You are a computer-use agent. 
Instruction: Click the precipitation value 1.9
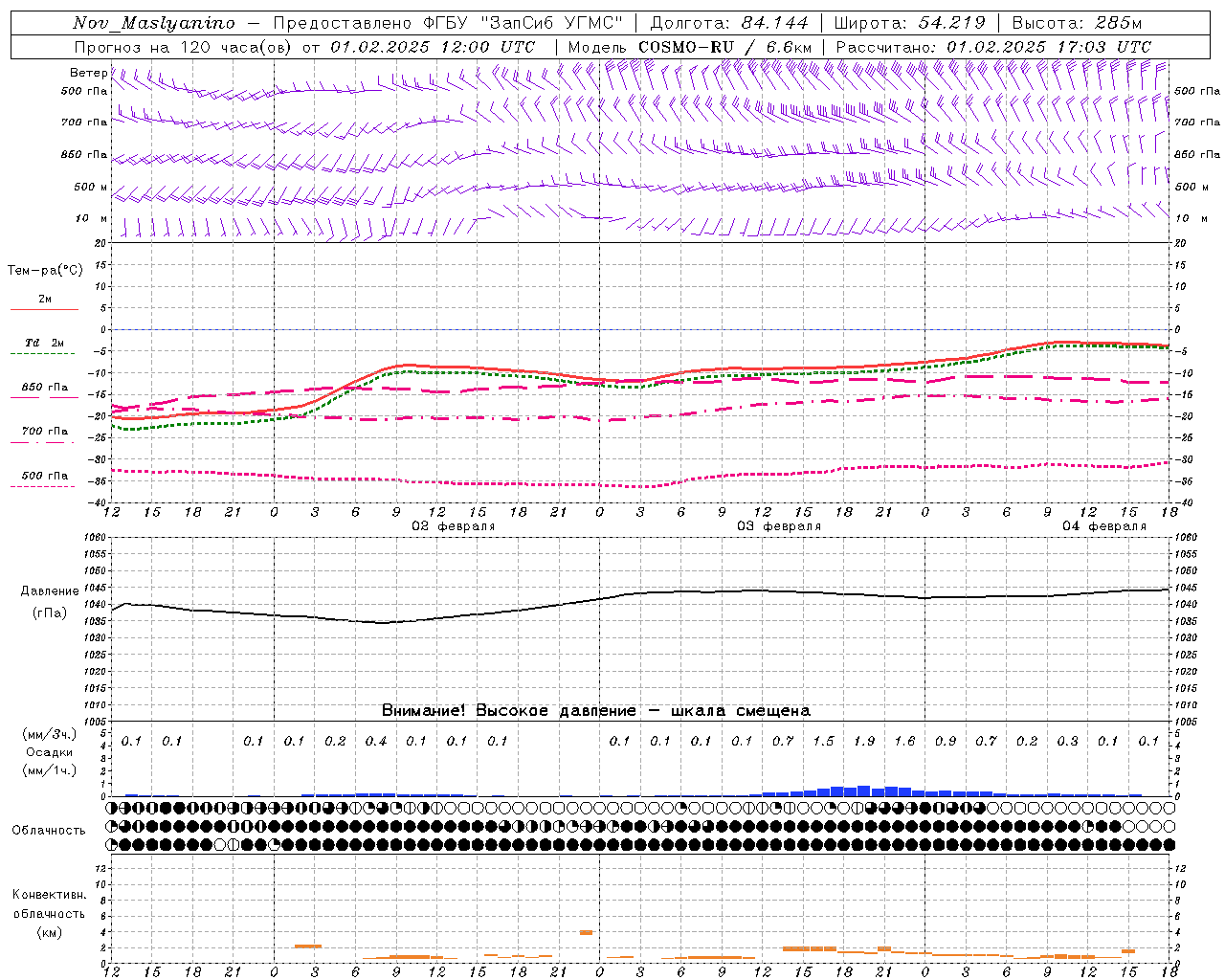(864, 741)
